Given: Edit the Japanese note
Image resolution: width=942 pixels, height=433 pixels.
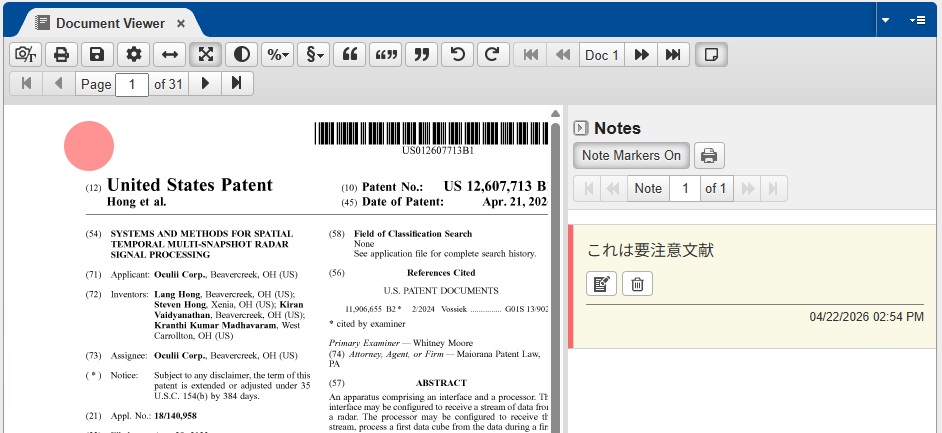Looking at the screenshot, I should coord(601,284).
